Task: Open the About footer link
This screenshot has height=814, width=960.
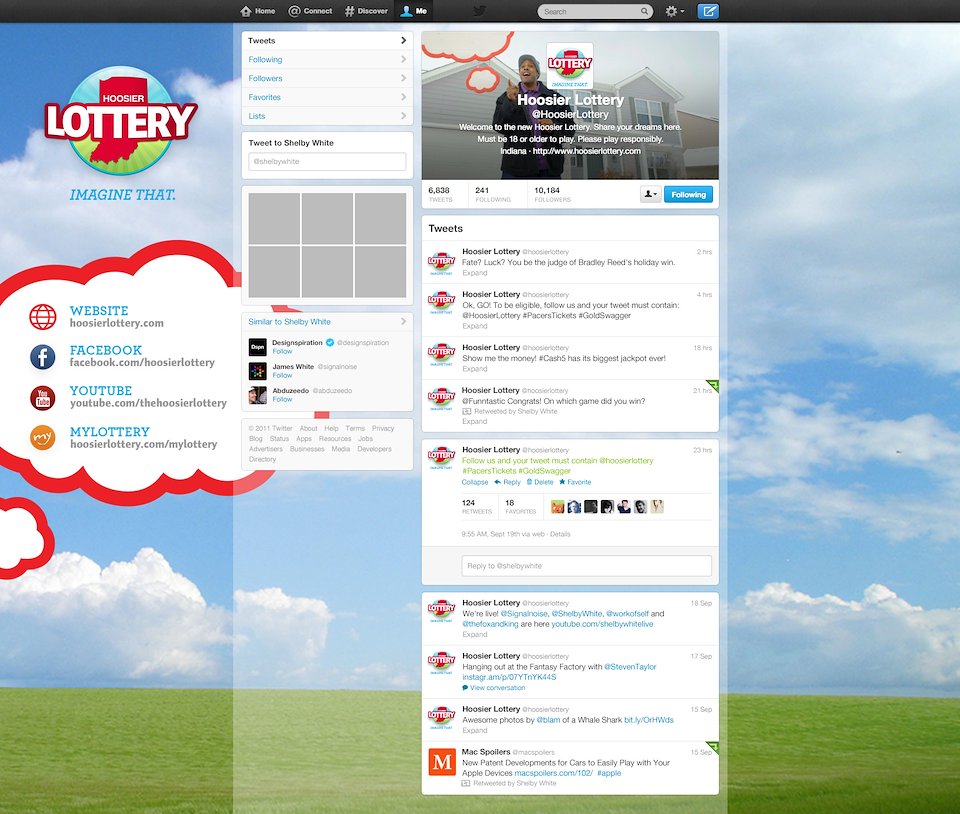Action: pyautogui.click(x=309, y=428)
